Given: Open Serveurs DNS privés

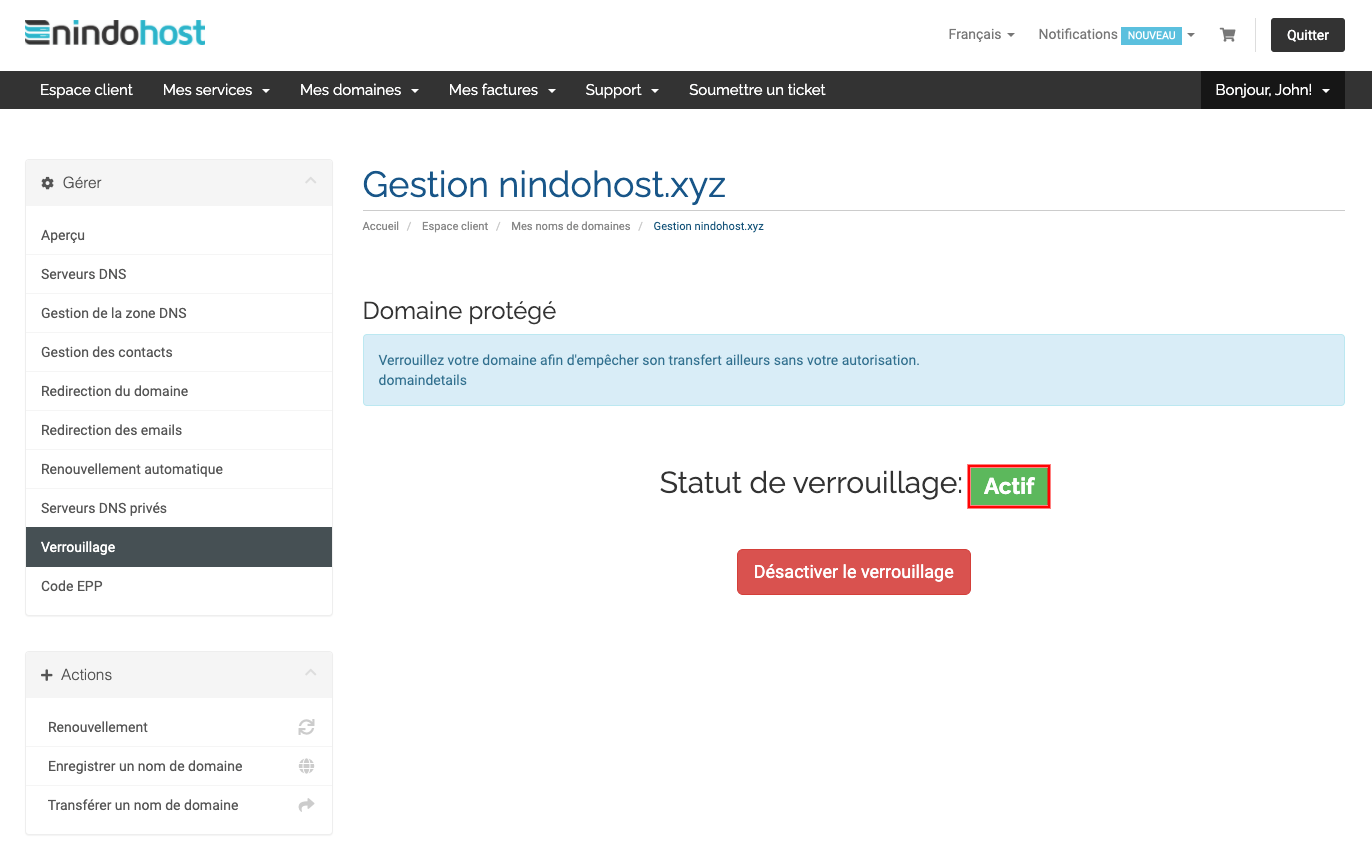Looking at the screenshot, I should click(179, 508).
